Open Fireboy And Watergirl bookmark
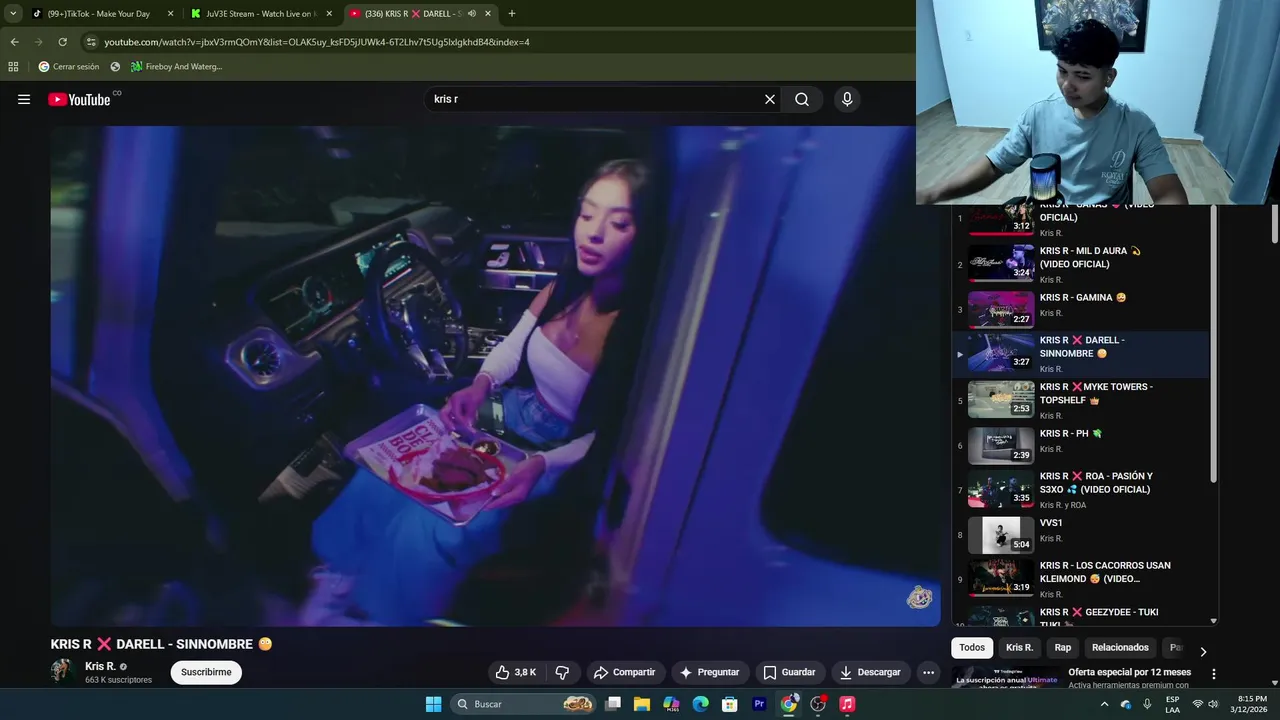This screenshot has width=1280, height=720. [x=176, y=67]
